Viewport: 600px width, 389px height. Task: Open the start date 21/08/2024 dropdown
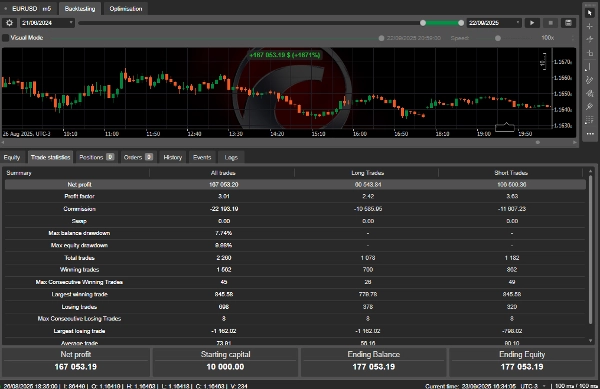point(47,23)
